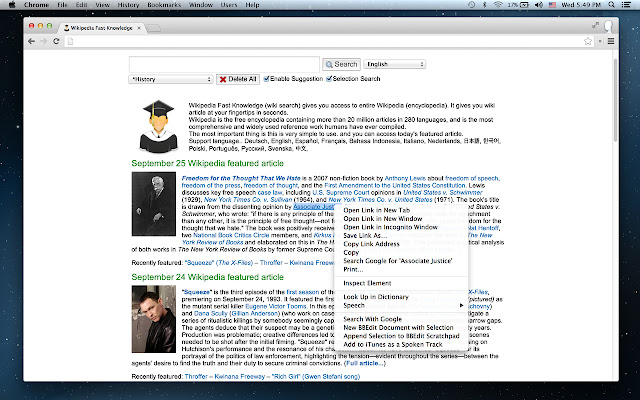Click the US flag input source icon
Viewport: 640px width, 400px height.
point(552,5)
